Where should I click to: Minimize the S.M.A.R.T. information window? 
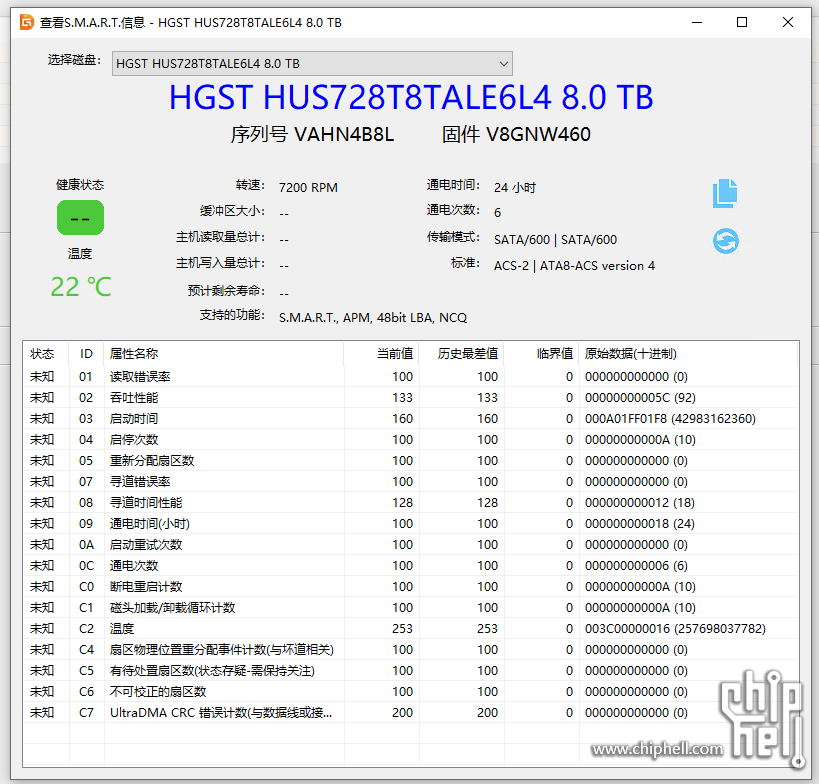[x=697, y=22]
